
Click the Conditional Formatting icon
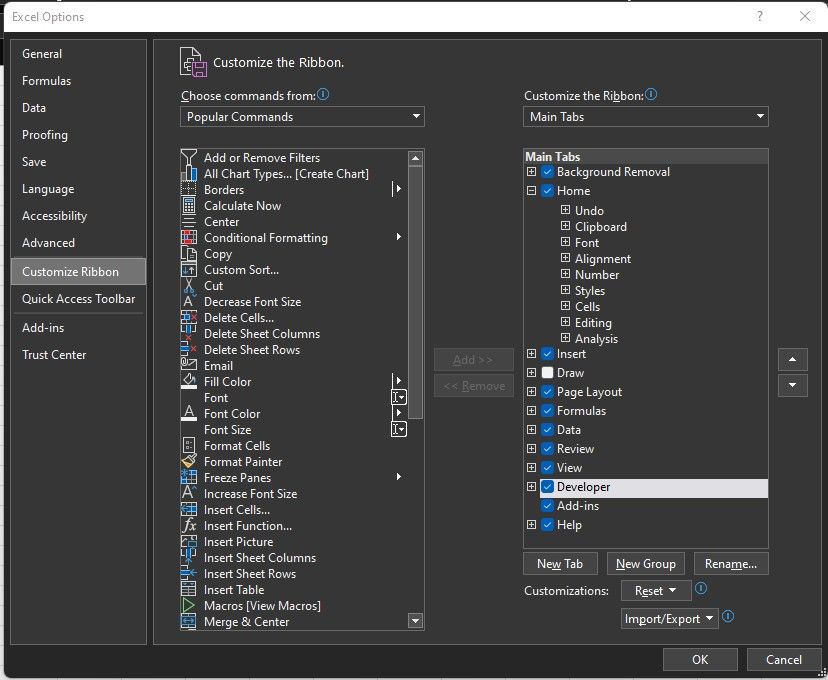[189, 238]
